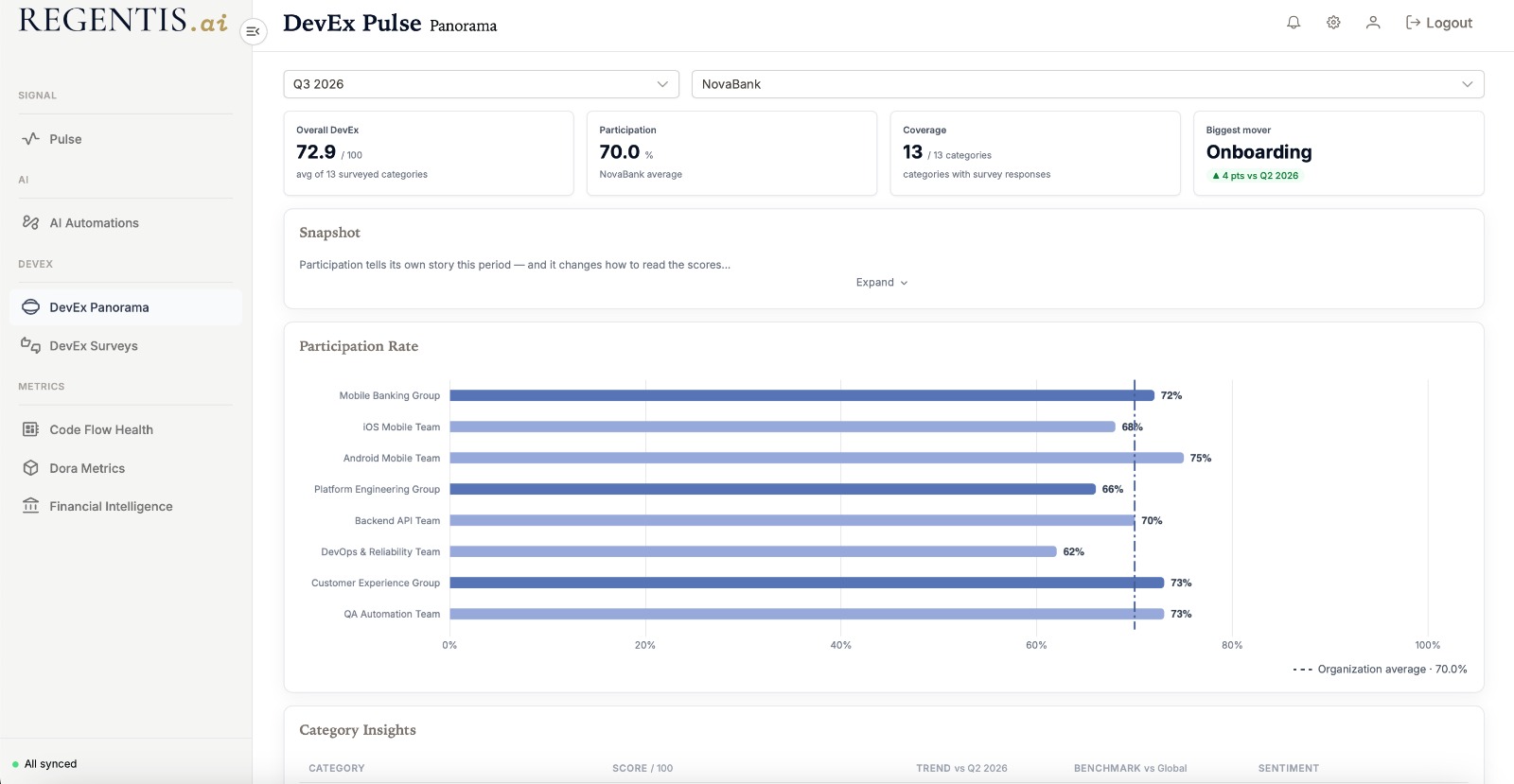Click the CATEGORY column header

click(x=336, y=768)
